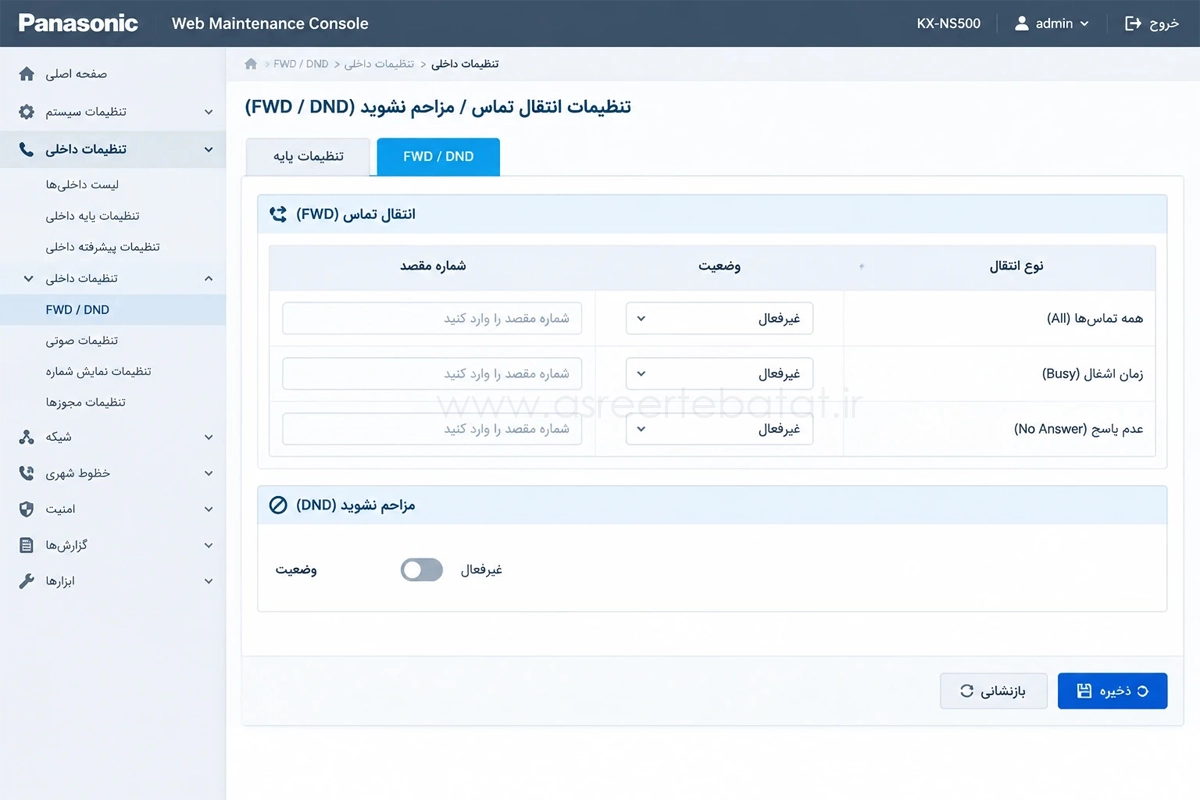Click destination number field for همه تماس‌ها (All)
The image size is (1200, 800).
432,319
